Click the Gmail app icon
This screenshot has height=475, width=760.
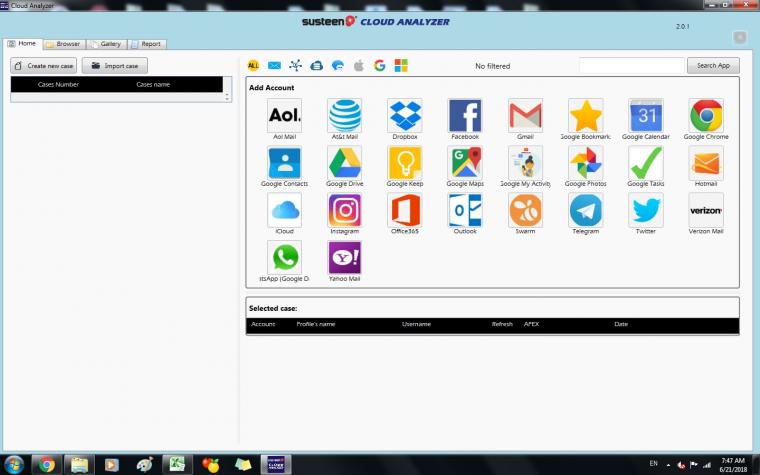pos(525,115)
